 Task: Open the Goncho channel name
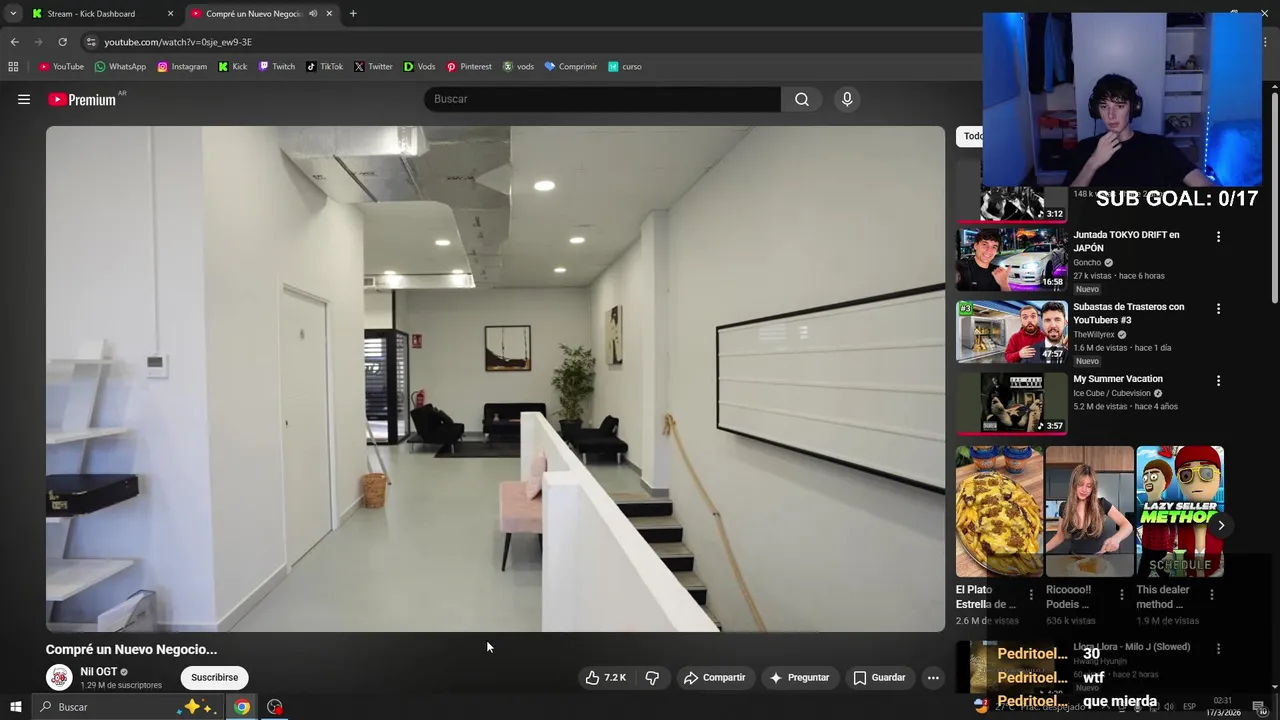pyautogui.click(x=1087, y=263)
